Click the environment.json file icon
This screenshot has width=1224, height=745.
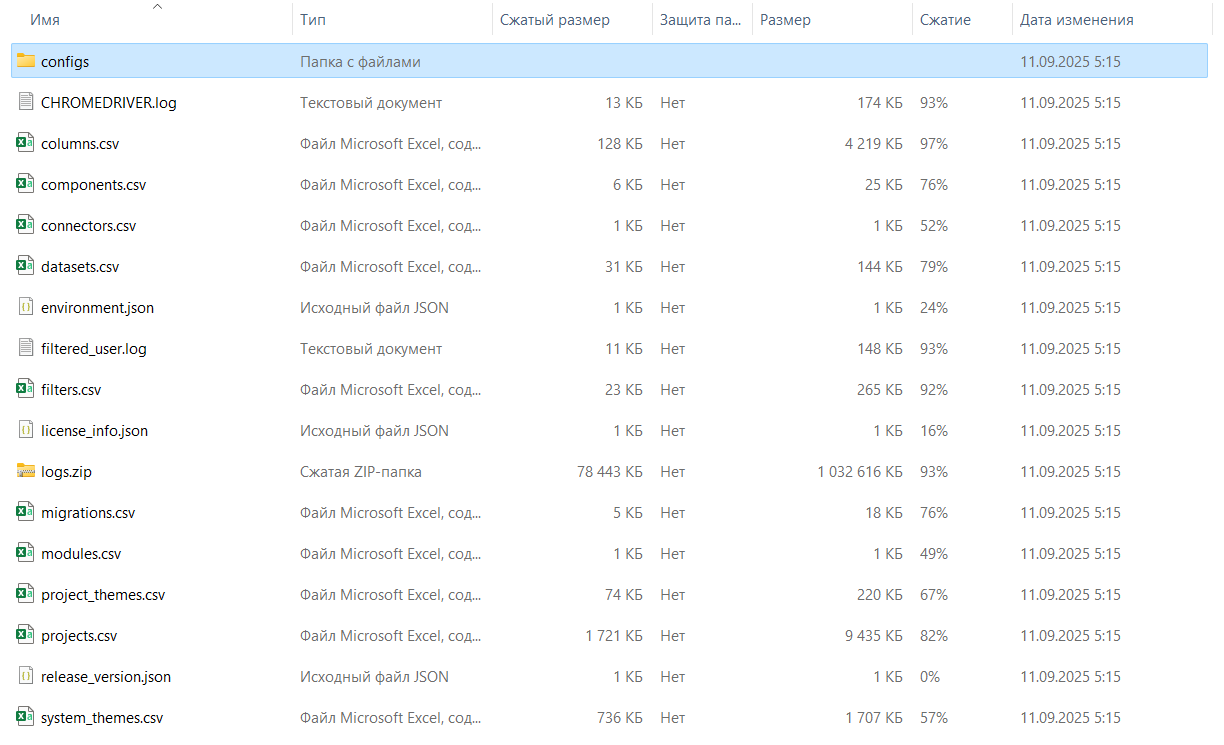(x=26, y=307)
